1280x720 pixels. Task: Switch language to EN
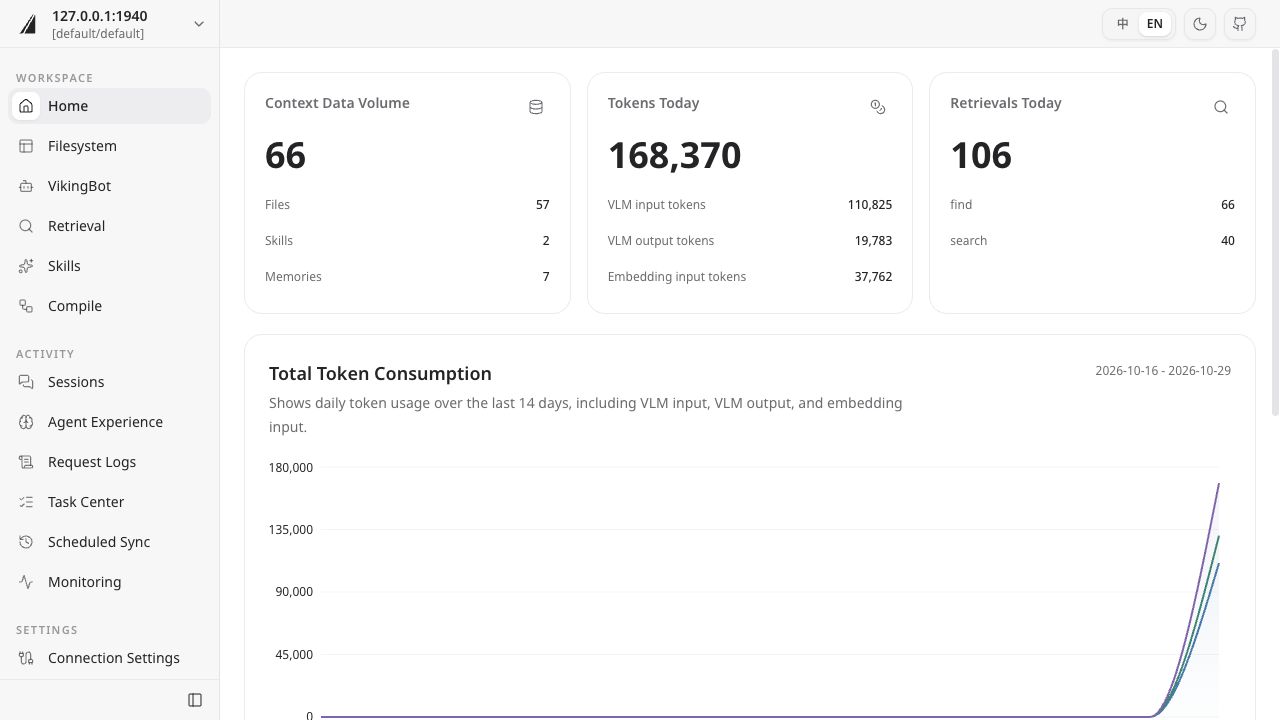click(x=1155, y=24)
